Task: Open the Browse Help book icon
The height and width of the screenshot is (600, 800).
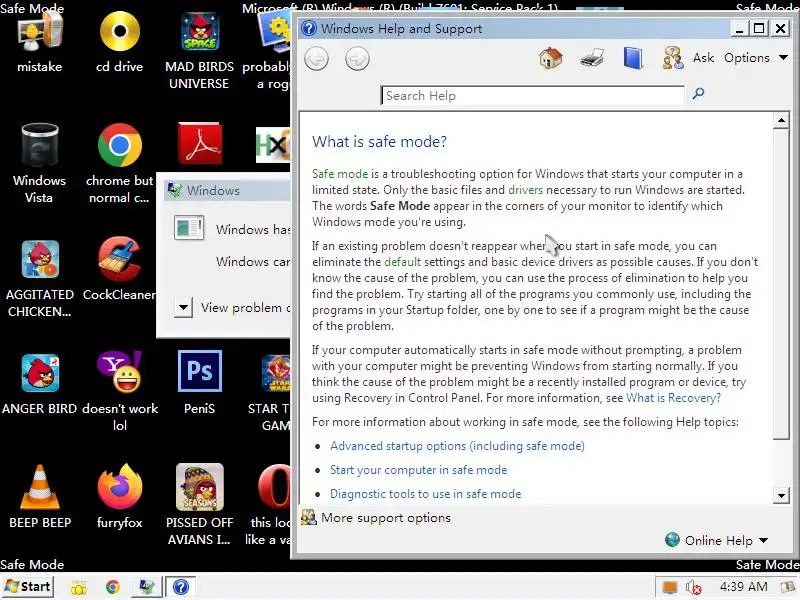Action: point(633,58)
